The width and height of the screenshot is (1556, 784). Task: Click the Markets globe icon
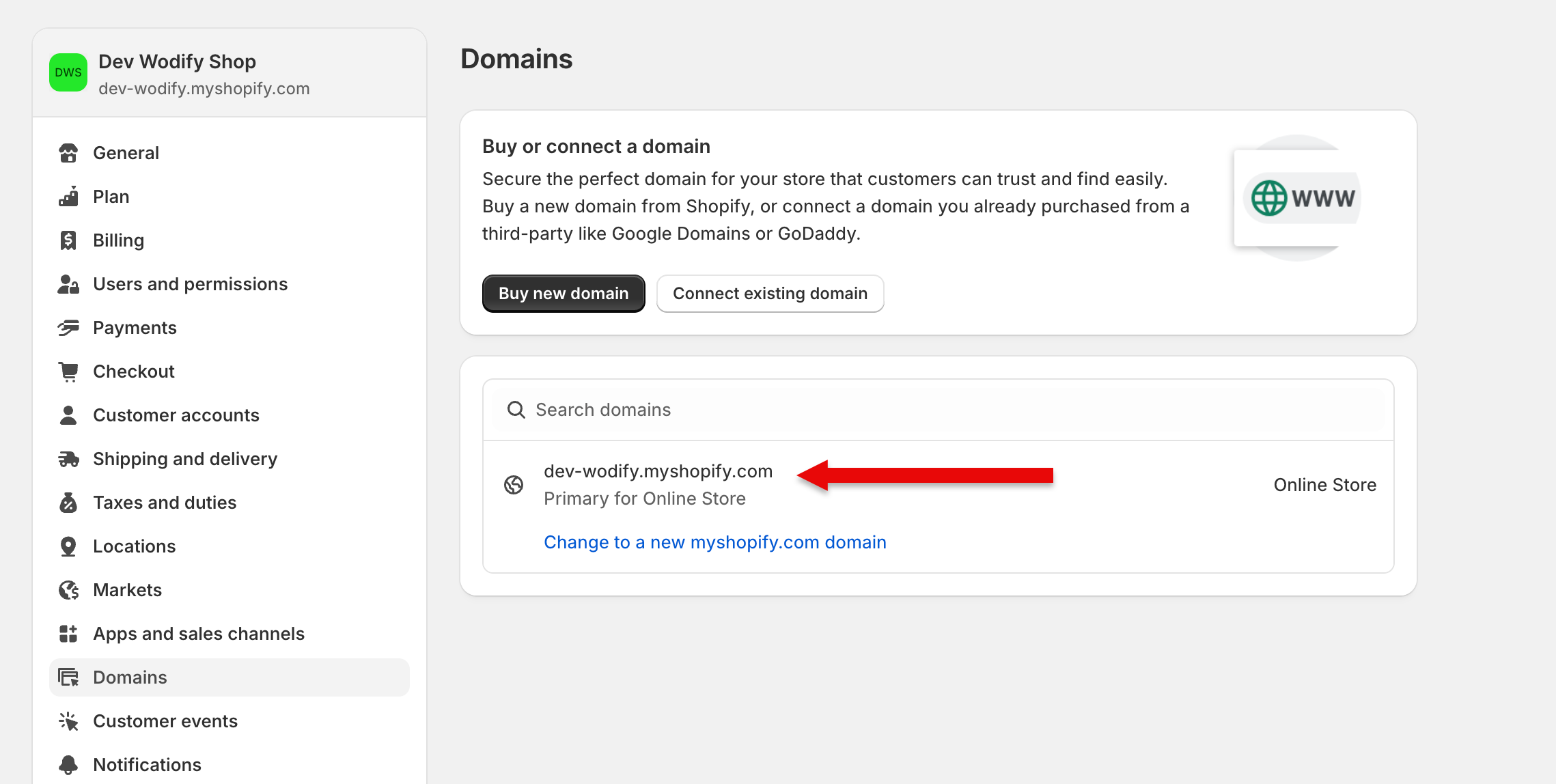[x=68, y=590]
